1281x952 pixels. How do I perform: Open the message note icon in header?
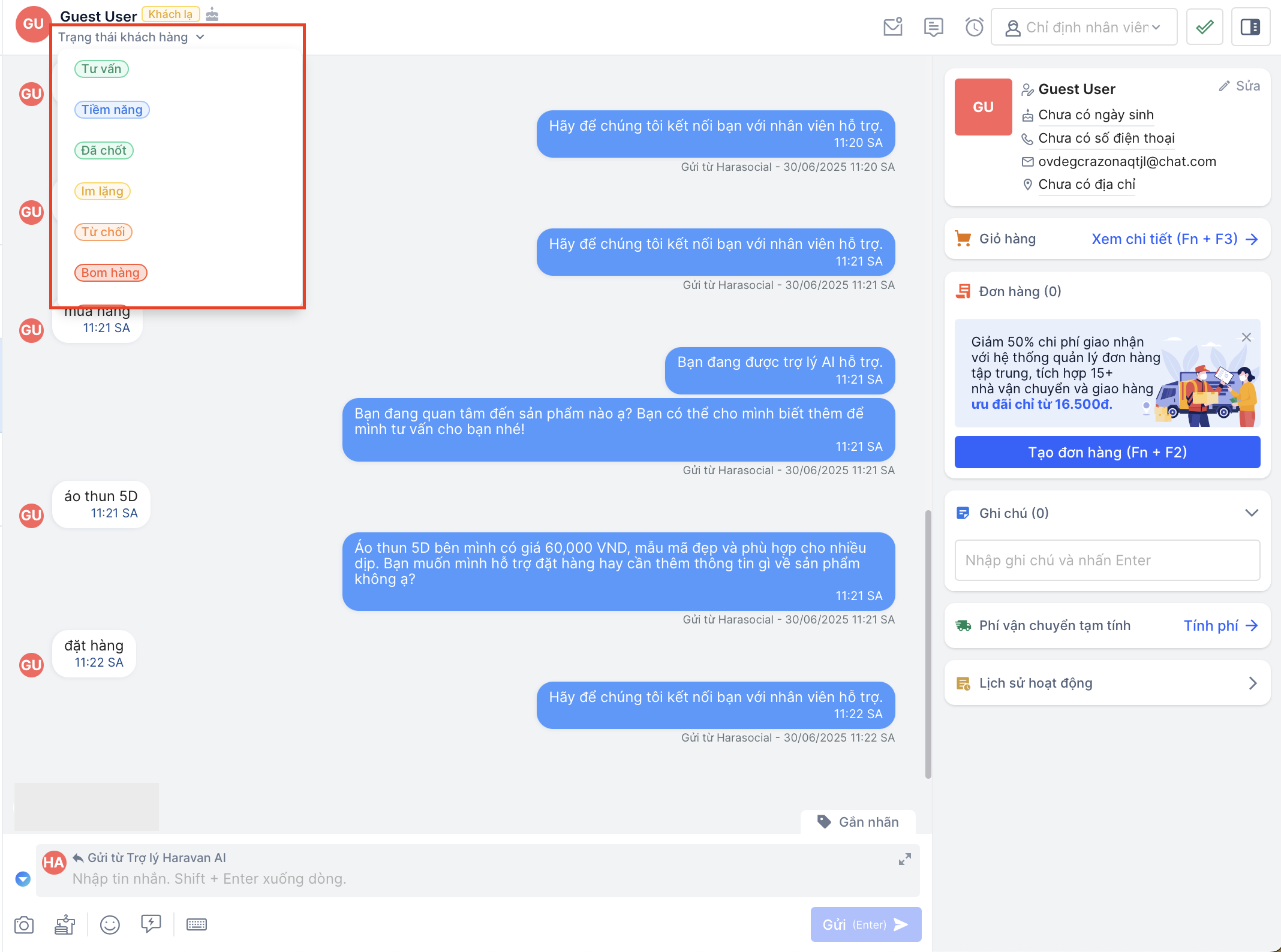click(934, 27)
